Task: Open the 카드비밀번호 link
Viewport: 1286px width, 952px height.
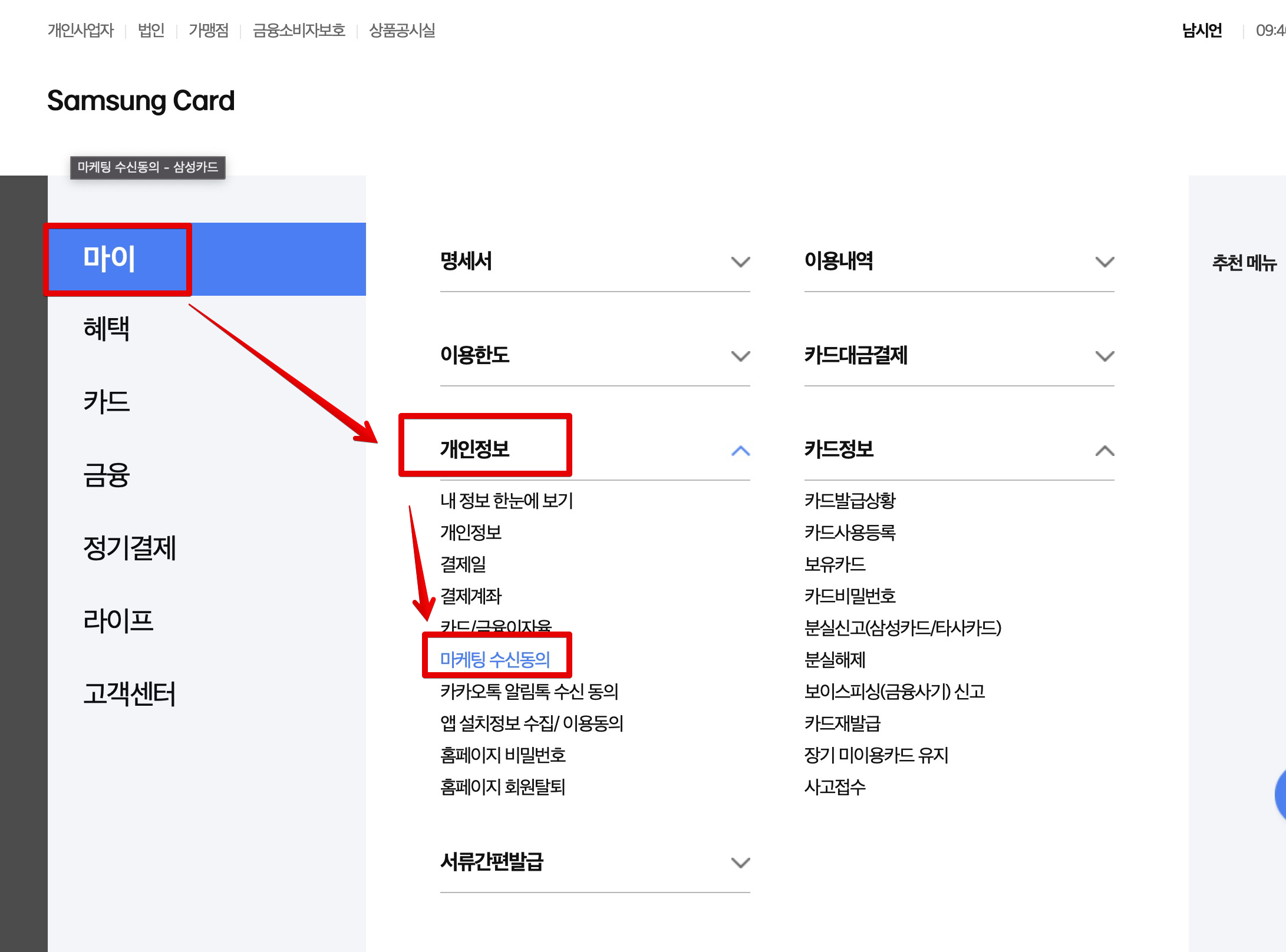Action: pos(850,596)
